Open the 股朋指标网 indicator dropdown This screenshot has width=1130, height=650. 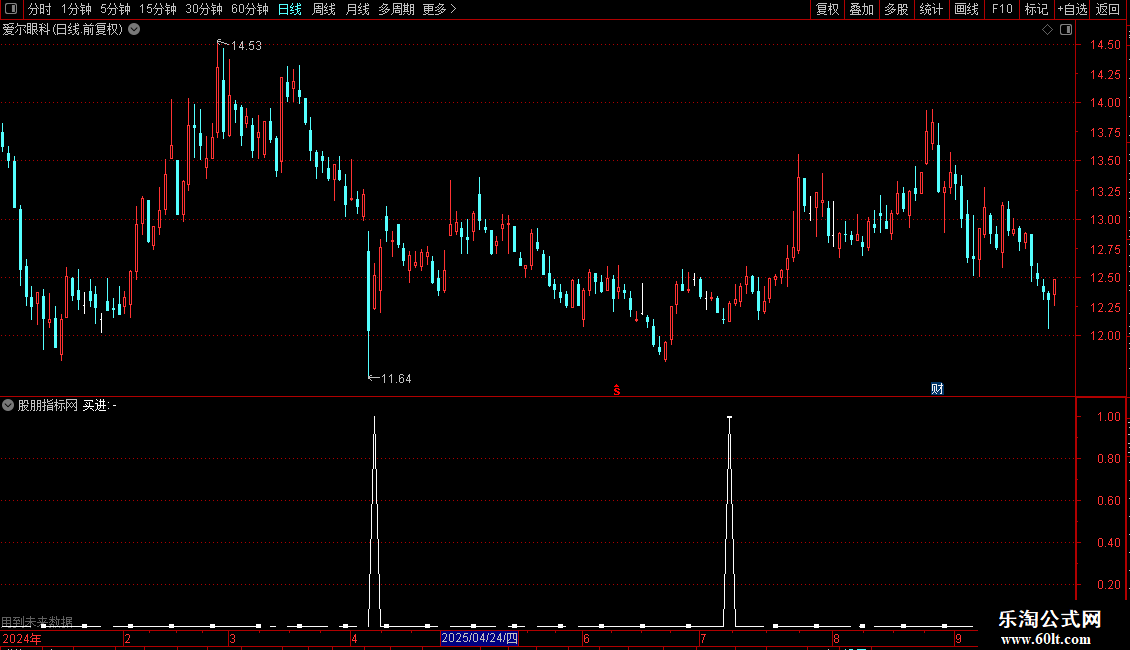[x=8, y=406]
